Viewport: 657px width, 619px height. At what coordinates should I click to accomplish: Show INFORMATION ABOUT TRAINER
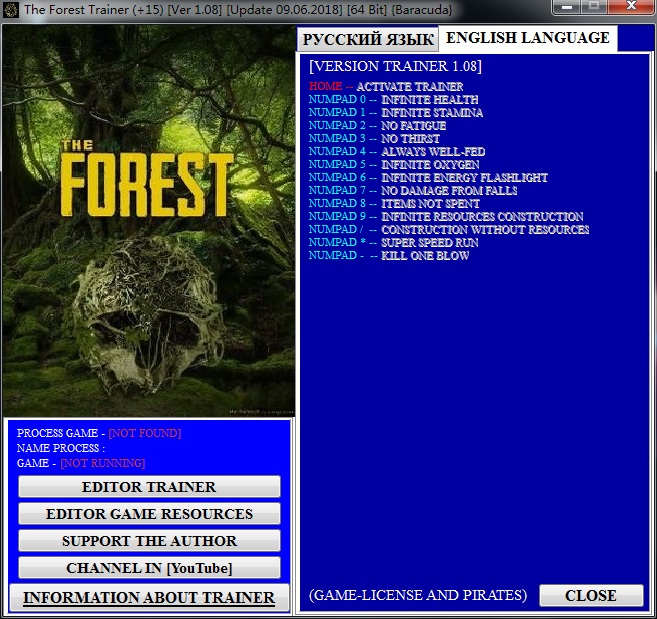(149, 598)
